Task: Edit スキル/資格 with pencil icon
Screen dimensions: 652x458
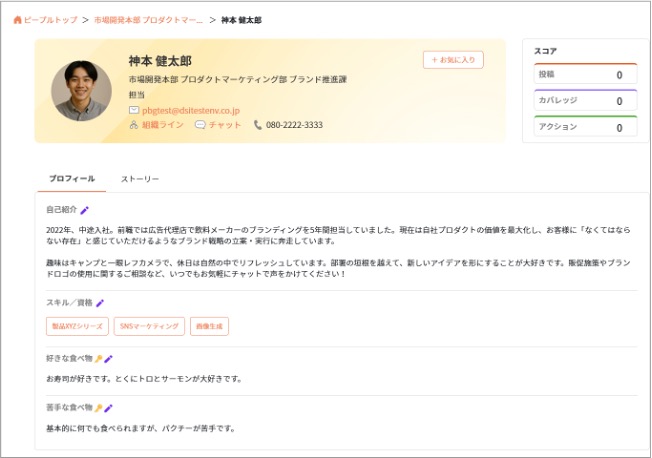Action: [100, 303]
